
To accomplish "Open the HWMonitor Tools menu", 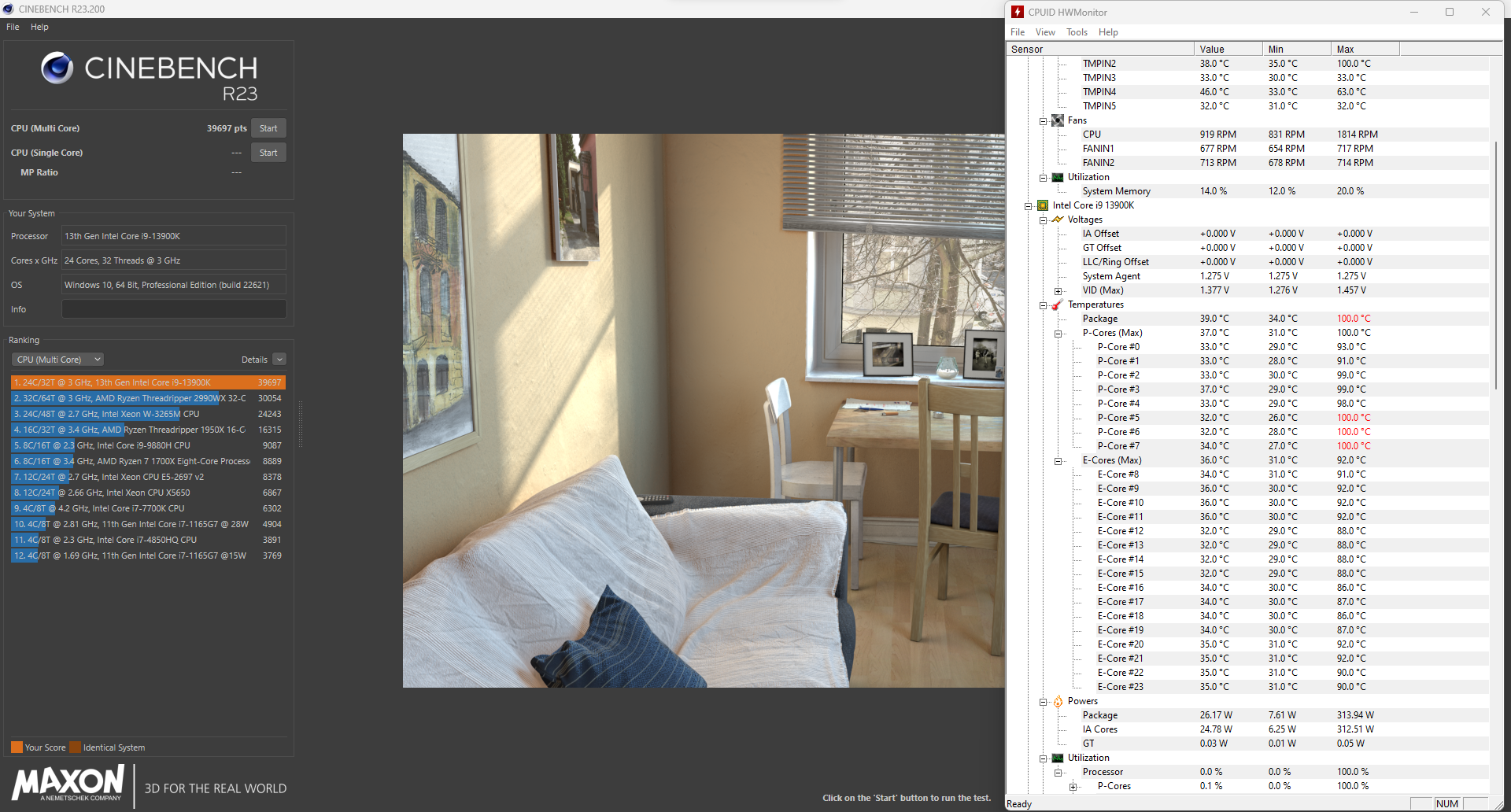I will click(1077, 32).
